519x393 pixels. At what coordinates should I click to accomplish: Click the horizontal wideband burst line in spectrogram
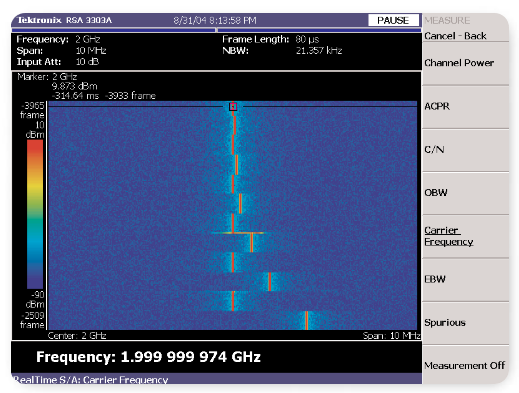(x=238, y=233)
